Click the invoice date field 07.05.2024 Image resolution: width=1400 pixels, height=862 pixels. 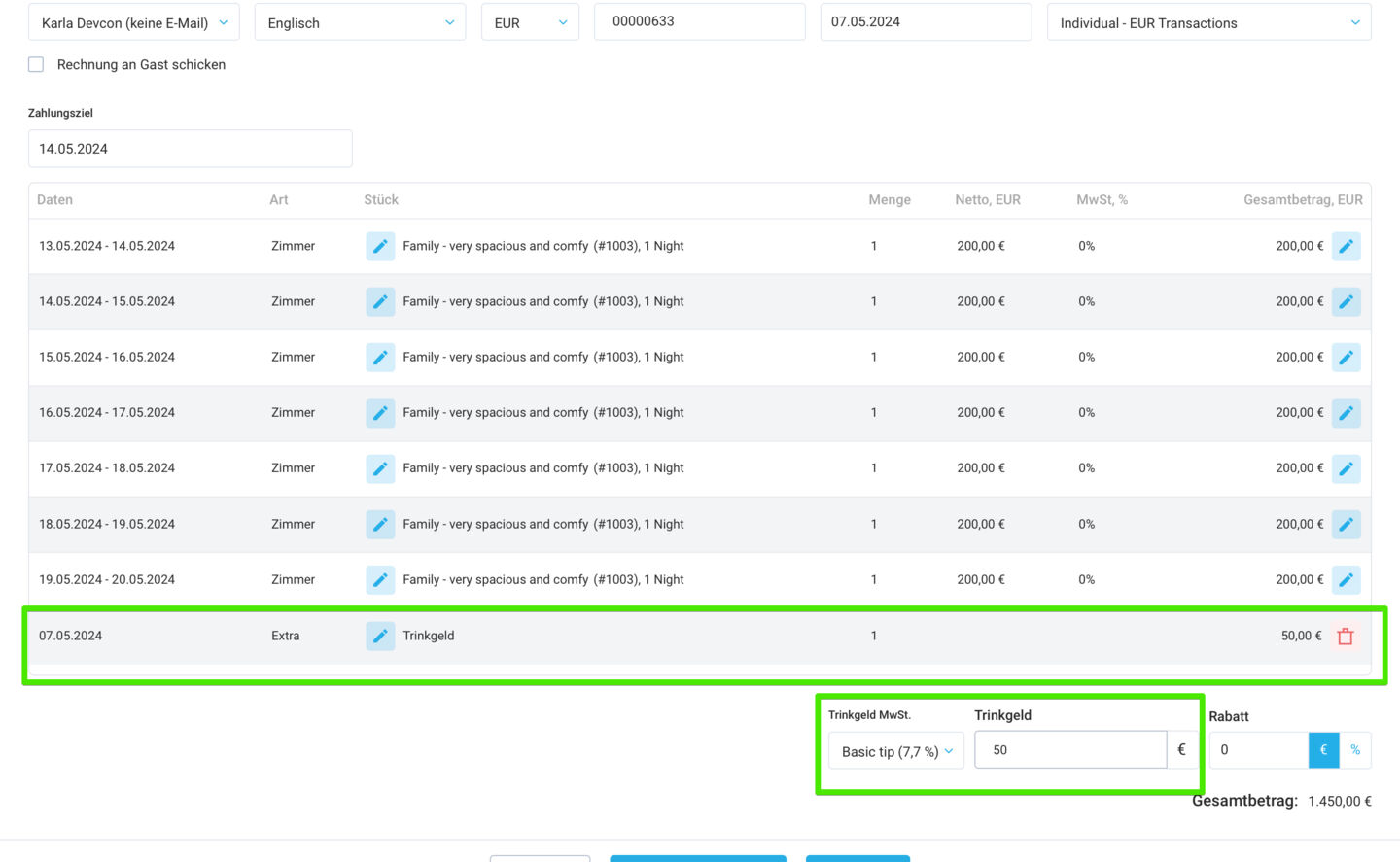point(926,21)
